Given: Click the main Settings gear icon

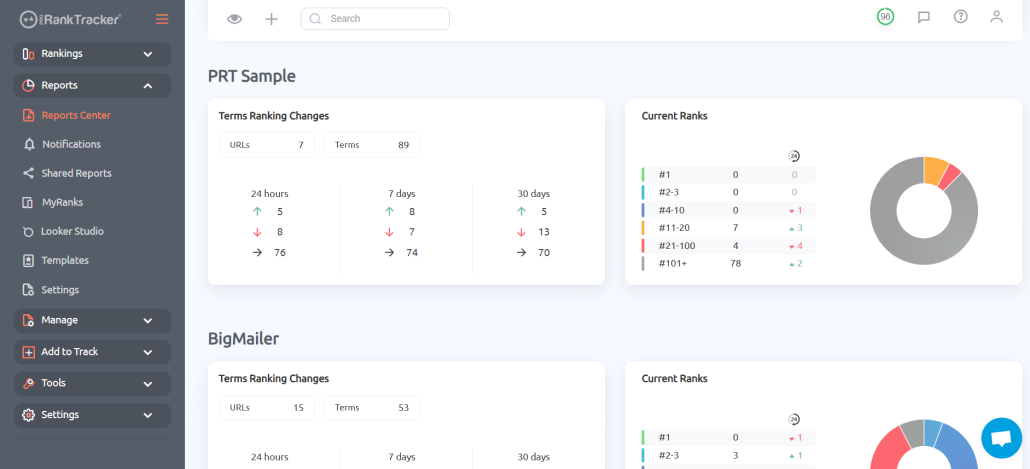Looking at the screenshot, I should [28, 415].
